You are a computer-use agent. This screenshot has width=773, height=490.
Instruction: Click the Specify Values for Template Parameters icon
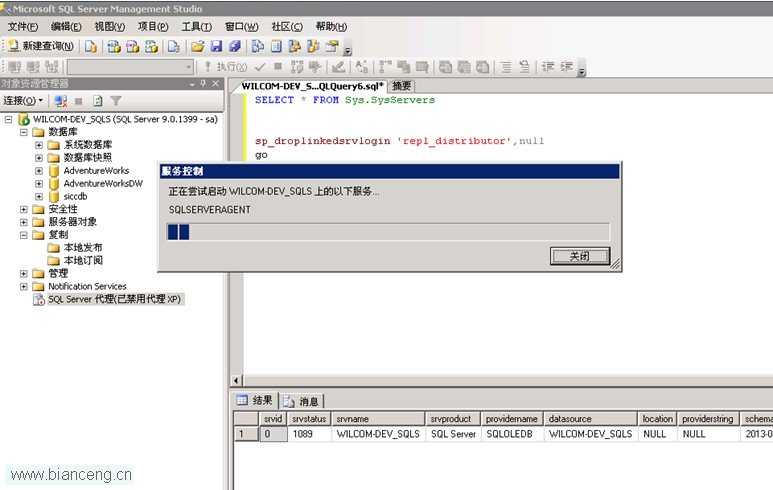click(362, 67)
